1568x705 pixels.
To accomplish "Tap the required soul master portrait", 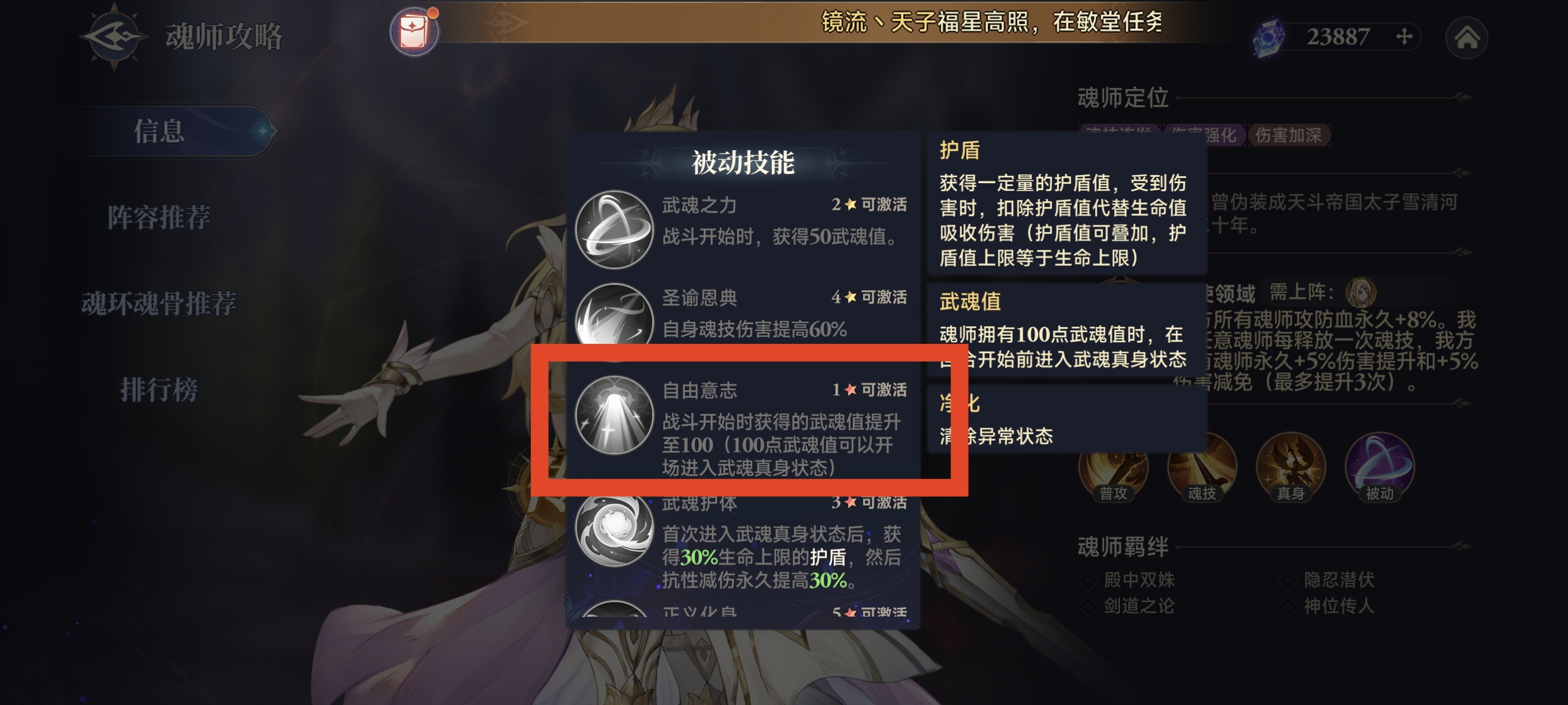I will (1360, 293).
